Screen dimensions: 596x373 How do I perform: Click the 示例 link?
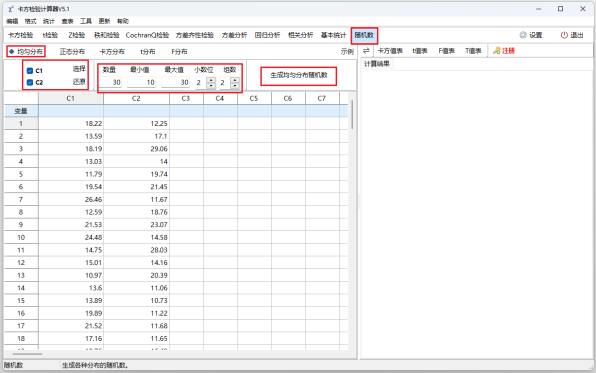(347, 51)
